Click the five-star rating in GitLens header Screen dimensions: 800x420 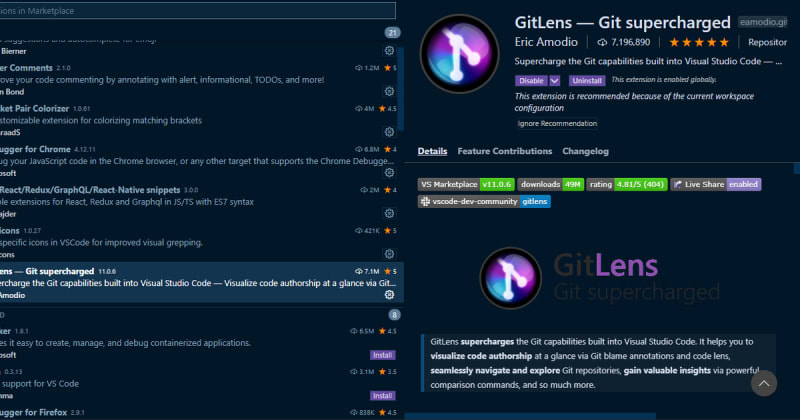tap(700, 43)
